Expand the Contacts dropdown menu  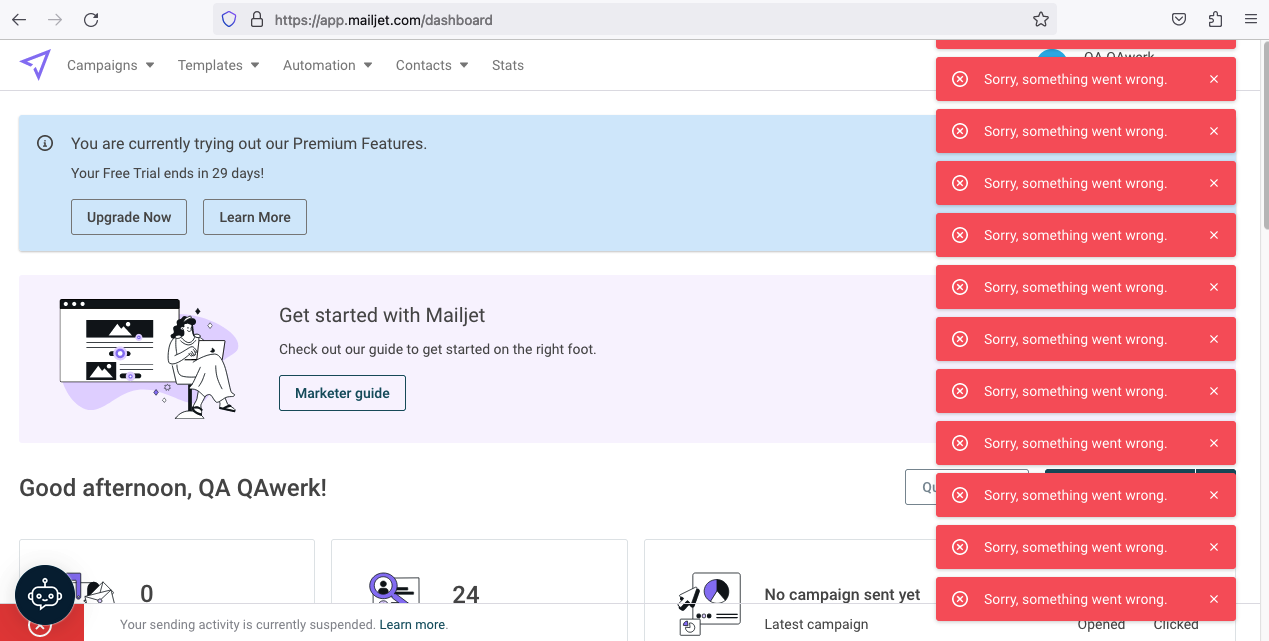(432, 65)
